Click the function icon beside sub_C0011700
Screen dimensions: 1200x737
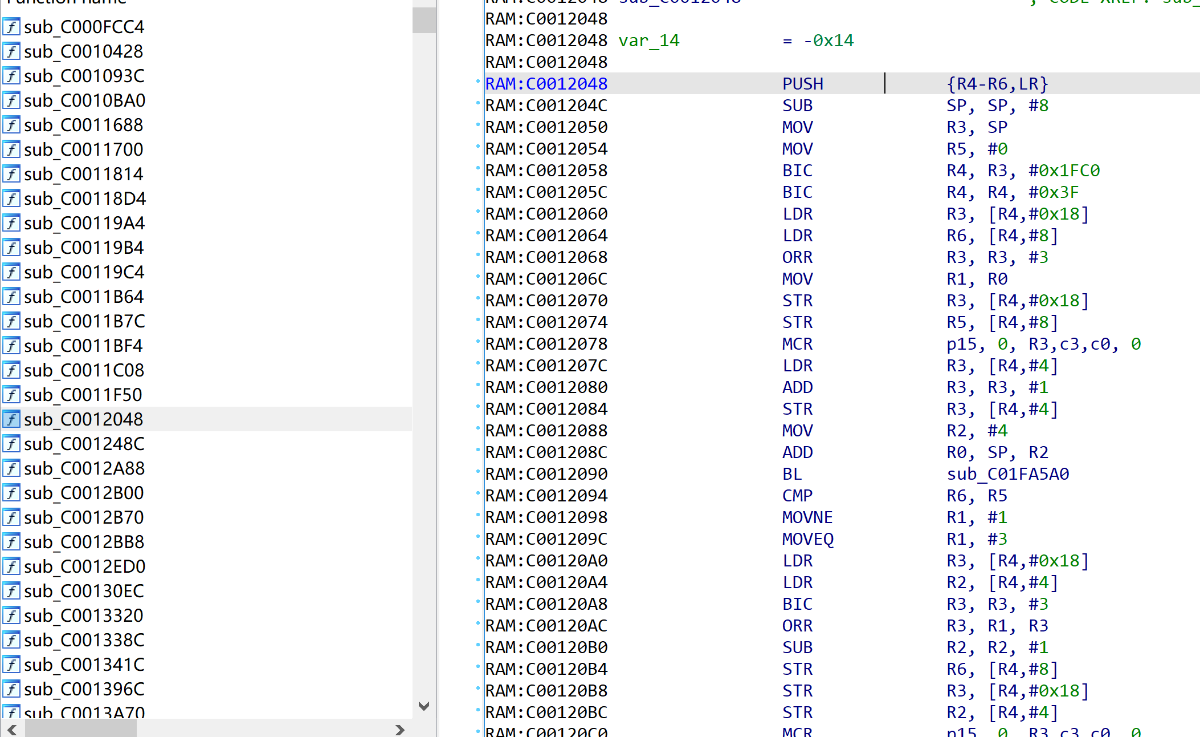[x=11, y=149]
